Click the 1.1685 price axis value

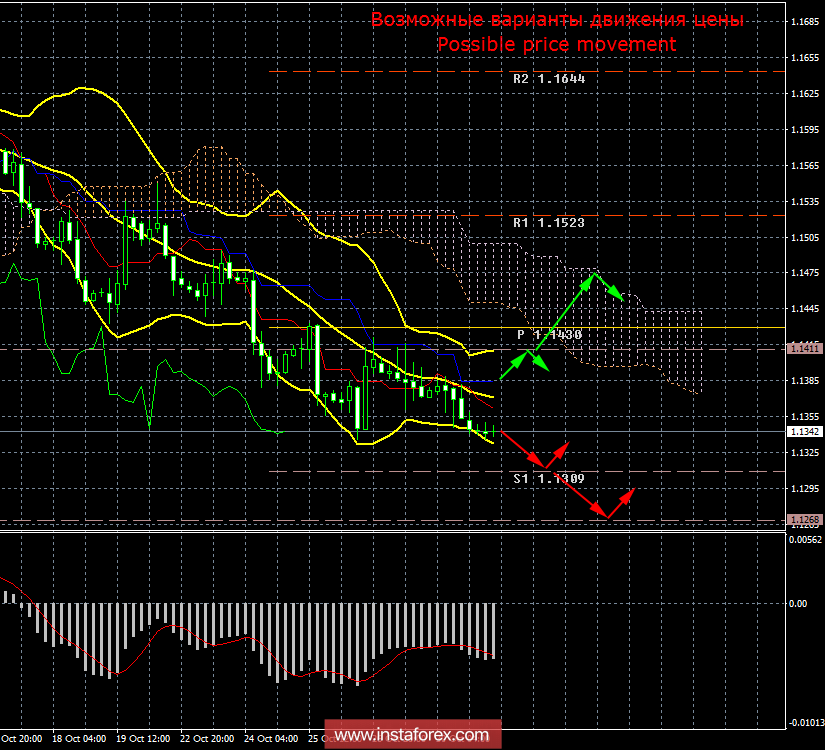pyautogui.click(x=805, y=22)
